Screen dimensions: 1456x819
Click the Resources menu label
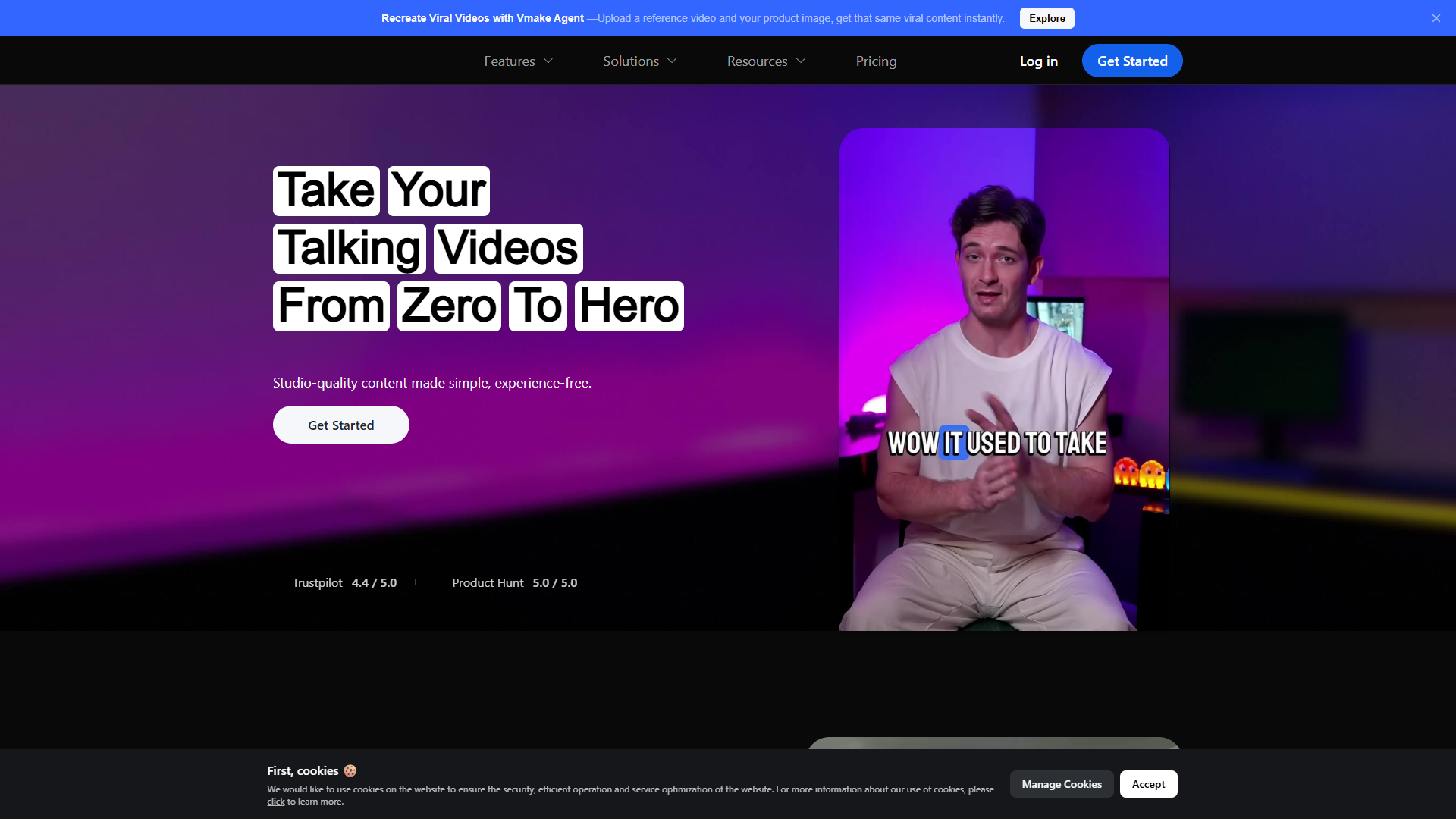(x=757, y=61)
